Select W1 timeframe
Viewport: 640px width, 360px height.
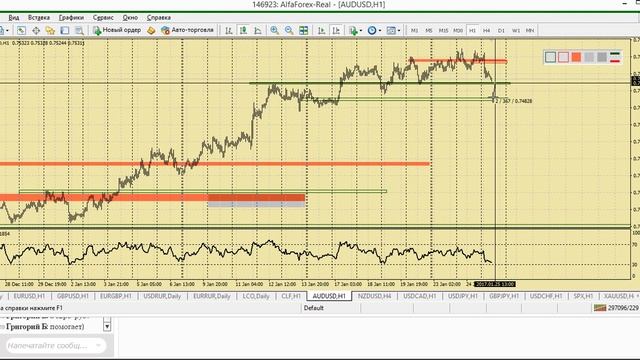516,31
